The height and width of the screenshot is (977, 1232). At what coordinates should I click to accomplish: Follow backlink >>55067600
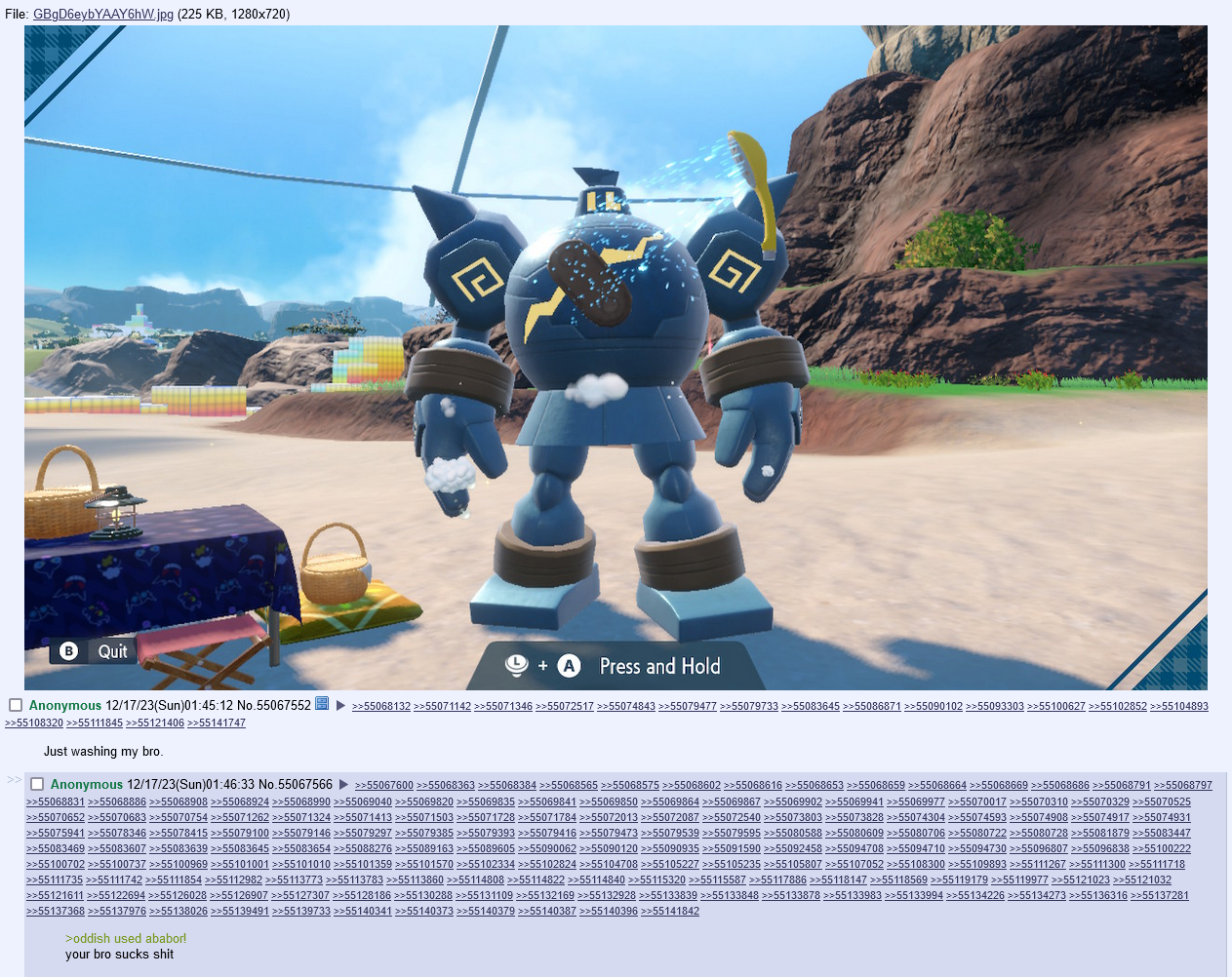click(384, 785)
